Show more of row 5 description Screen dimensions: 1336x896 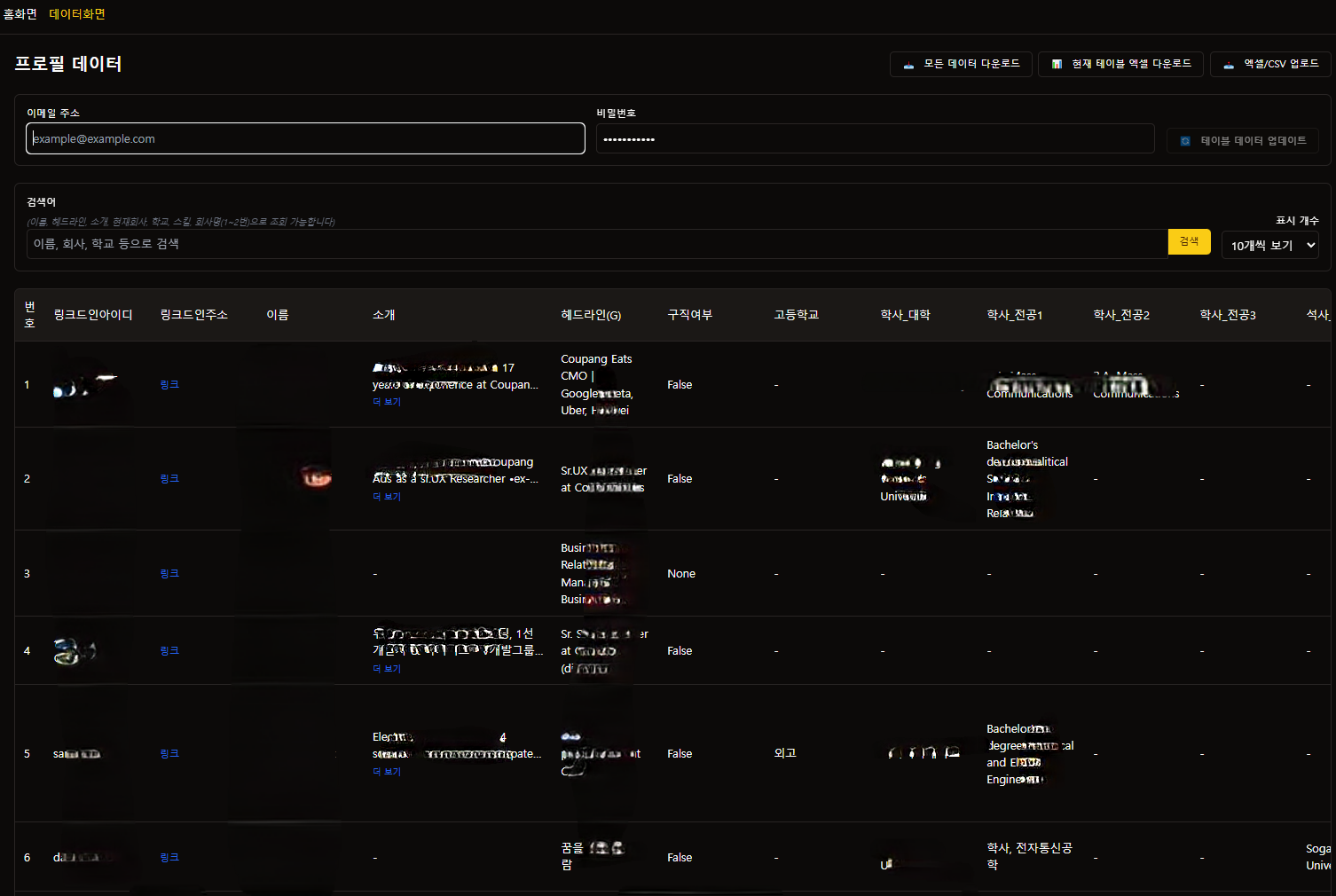tap(387, 772)
